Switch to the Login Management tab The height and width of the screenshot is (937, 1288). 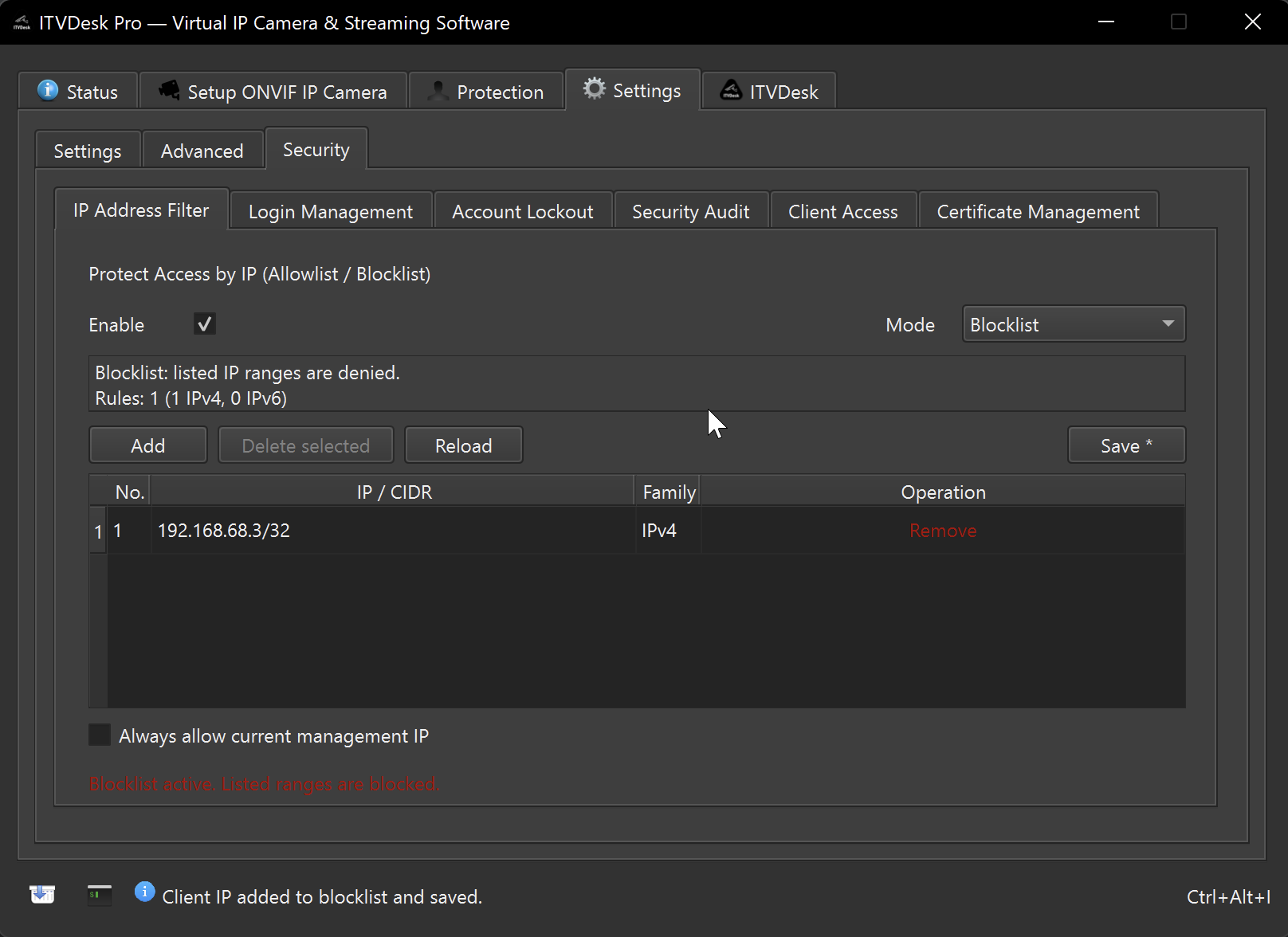point(330,212)
